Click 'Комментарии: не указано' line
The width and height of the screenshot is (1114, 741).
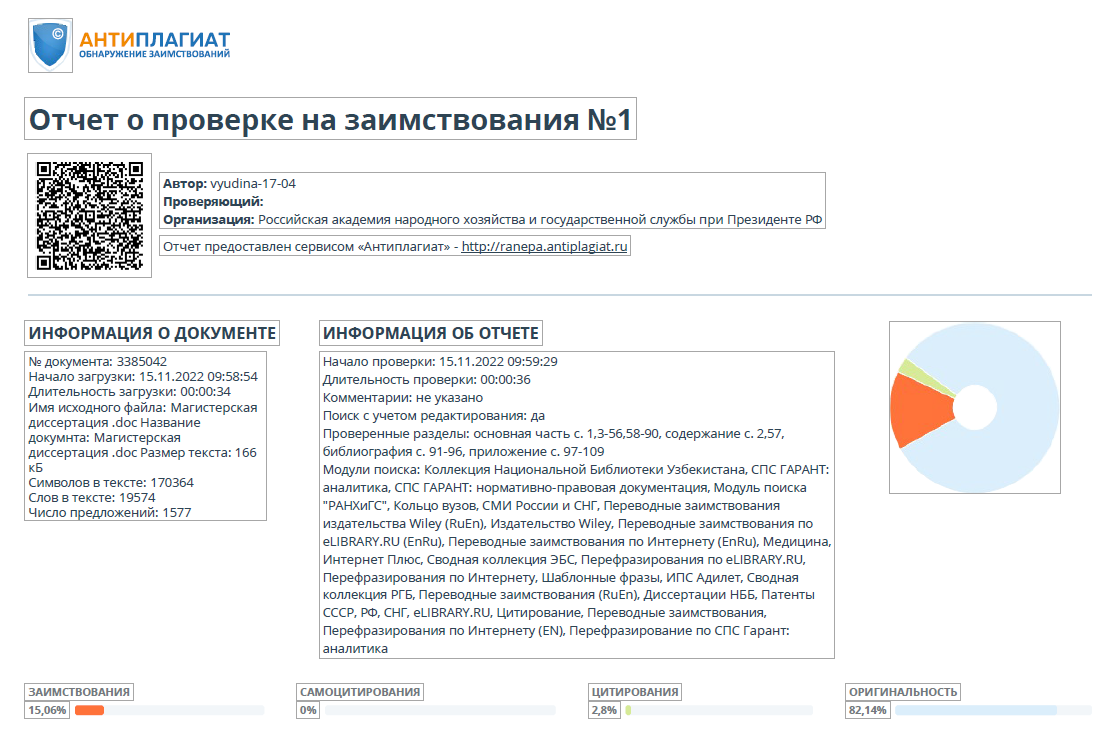tap(403, 398)
